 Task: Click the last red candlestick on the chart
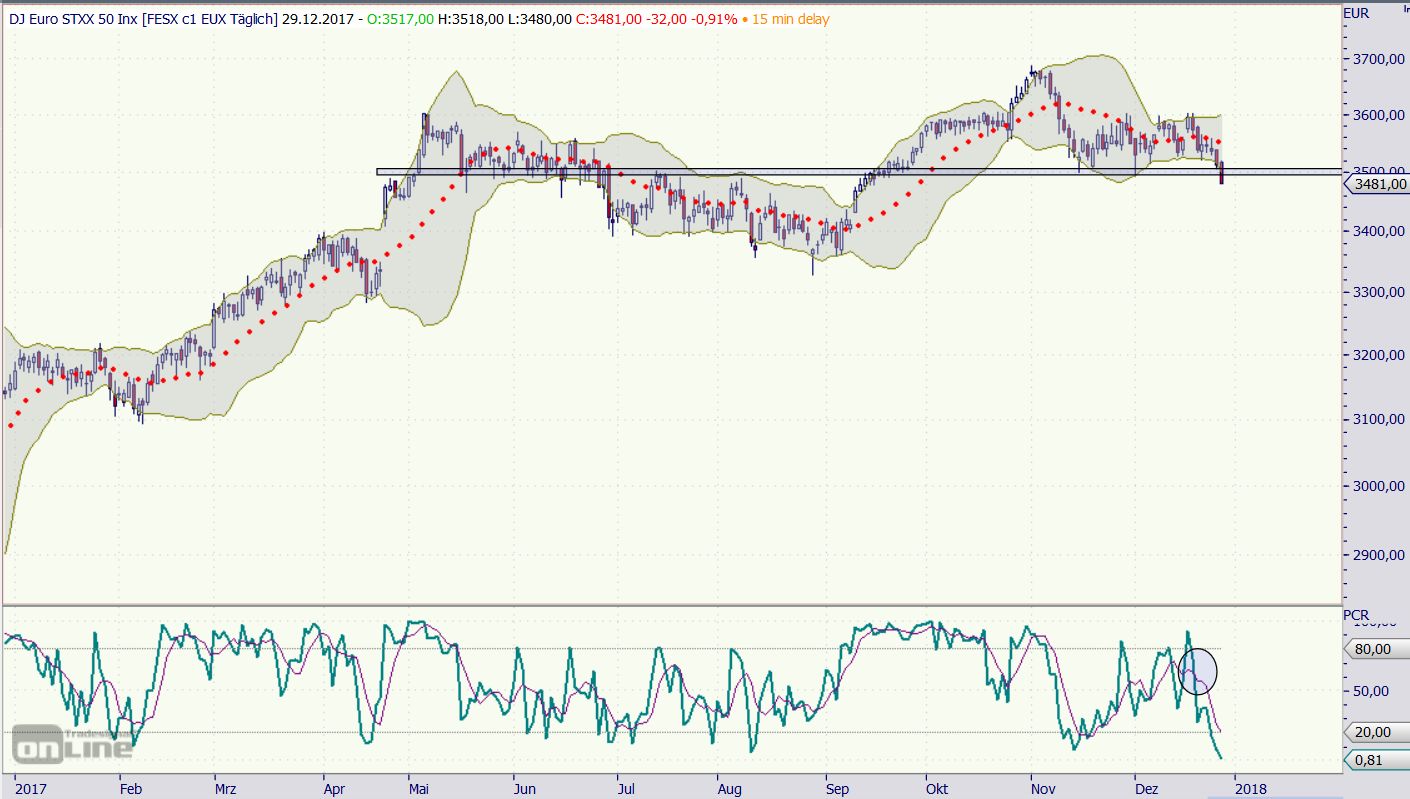[1221, 173]
